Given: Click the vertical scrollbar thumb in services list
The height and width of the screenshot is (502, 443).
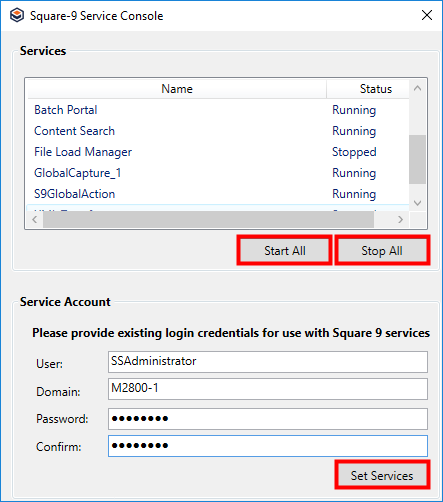Looking at the screenshot, I should (417, 159).
